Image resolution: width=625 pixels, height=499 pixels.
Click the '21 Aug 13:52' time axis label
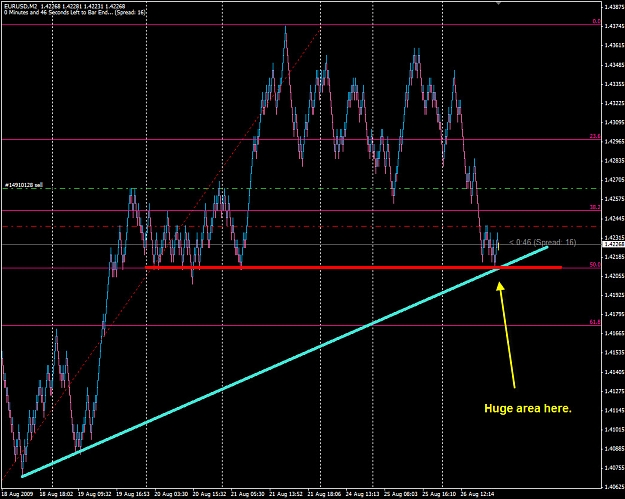286,494
